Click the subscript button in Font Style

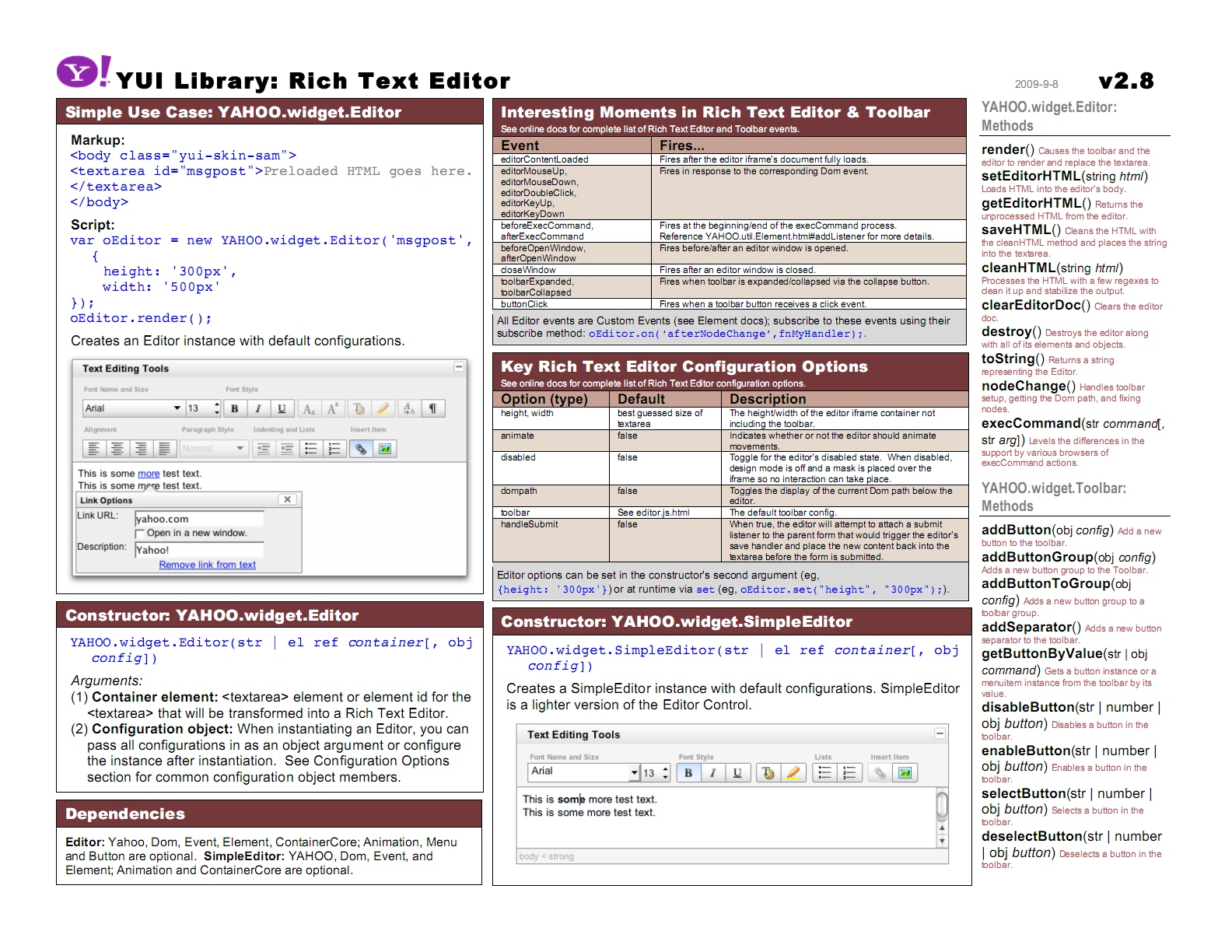pos(309,408)
